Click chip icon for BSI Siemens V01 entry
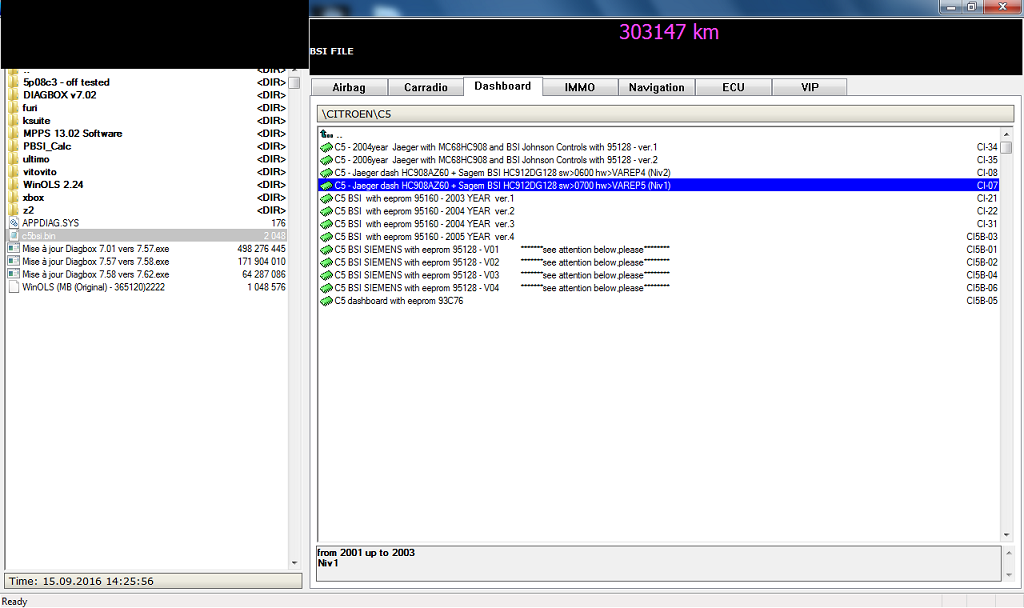This screenshot has width=1024, height=608. (x=326, y=249)
